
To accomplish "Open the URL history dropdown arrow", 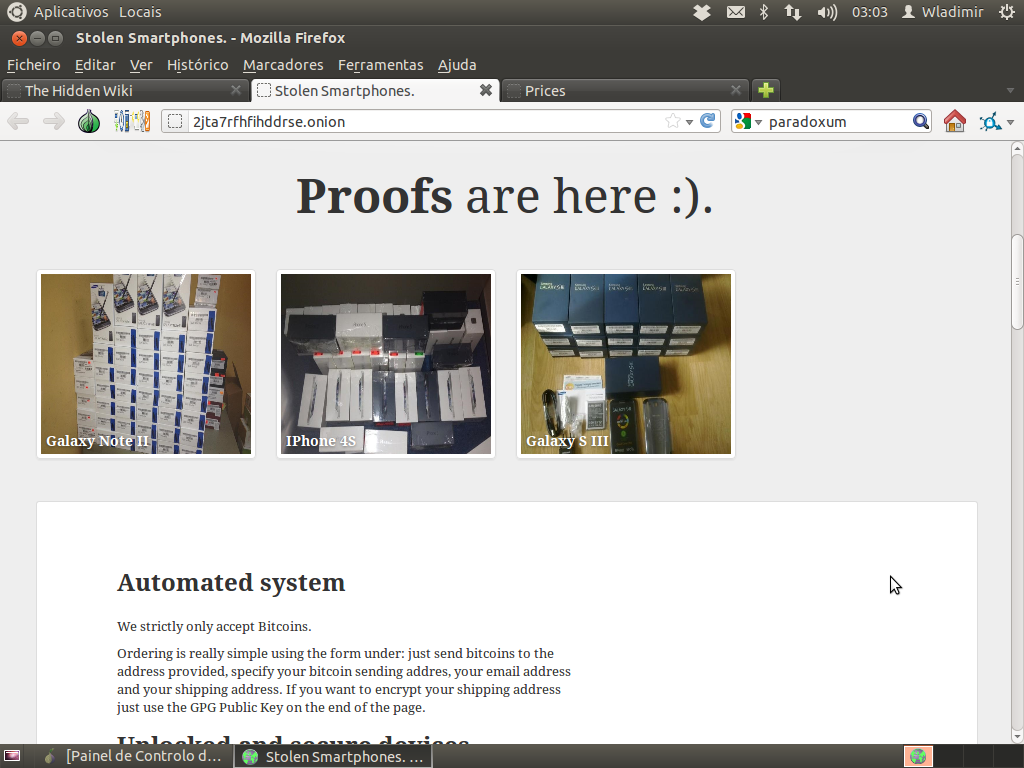I will coord(689,122).
